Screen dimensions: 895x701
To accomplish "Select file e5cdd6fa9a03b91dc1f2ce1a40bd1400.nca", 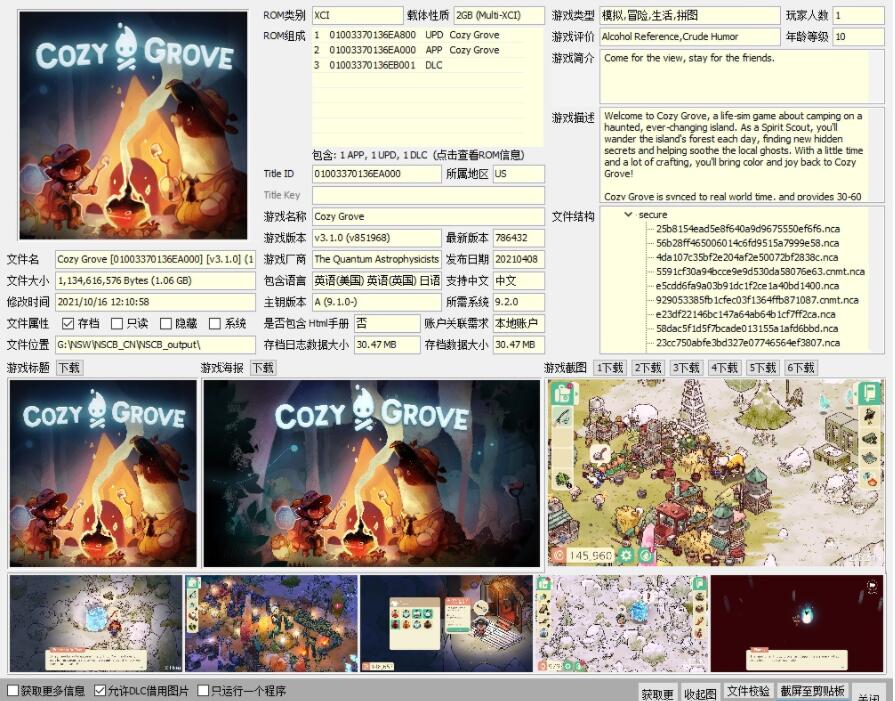I will (746, 286).
